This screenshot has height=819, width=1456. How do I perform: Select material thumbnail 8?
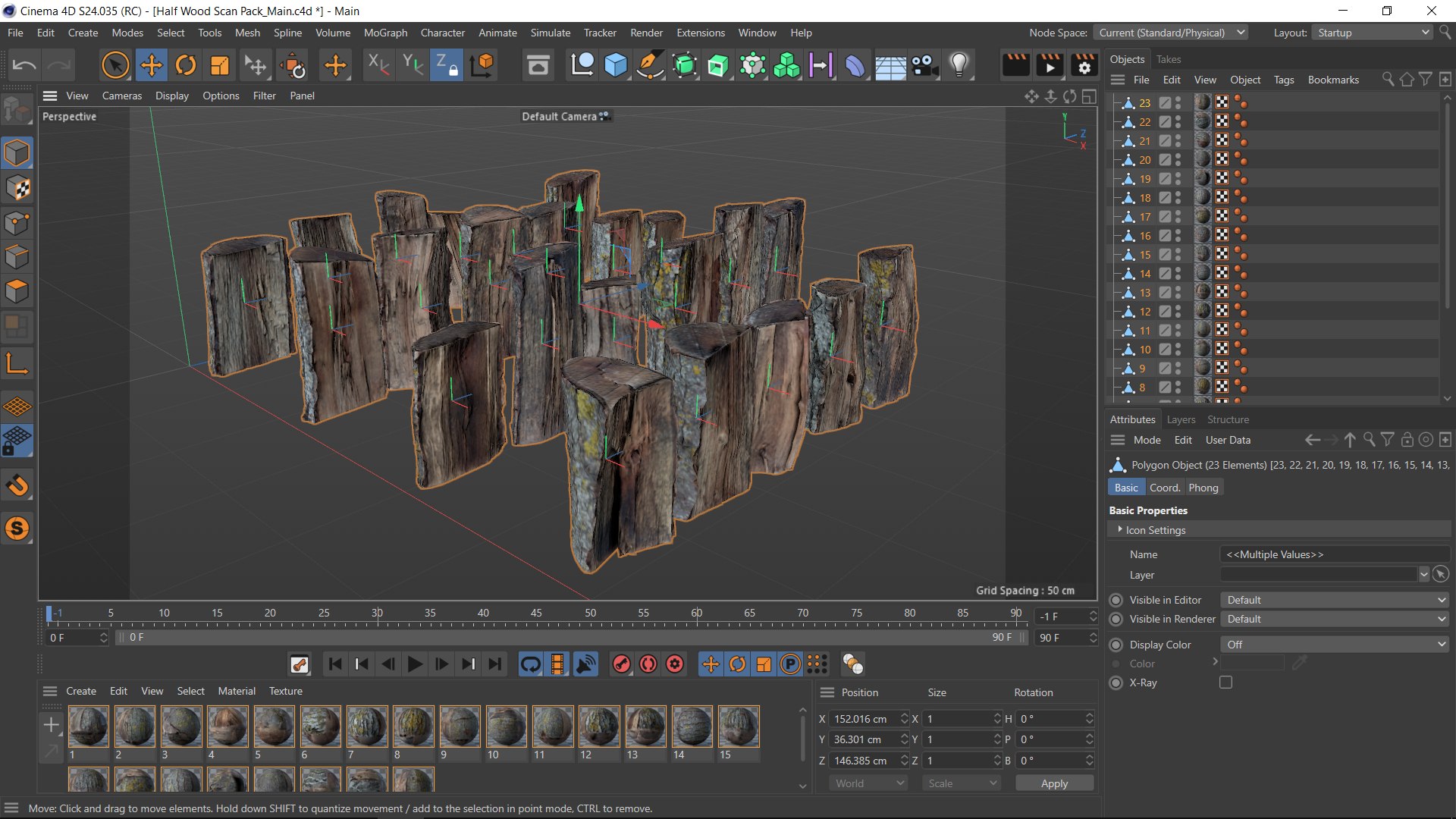(x=413, y=726)
